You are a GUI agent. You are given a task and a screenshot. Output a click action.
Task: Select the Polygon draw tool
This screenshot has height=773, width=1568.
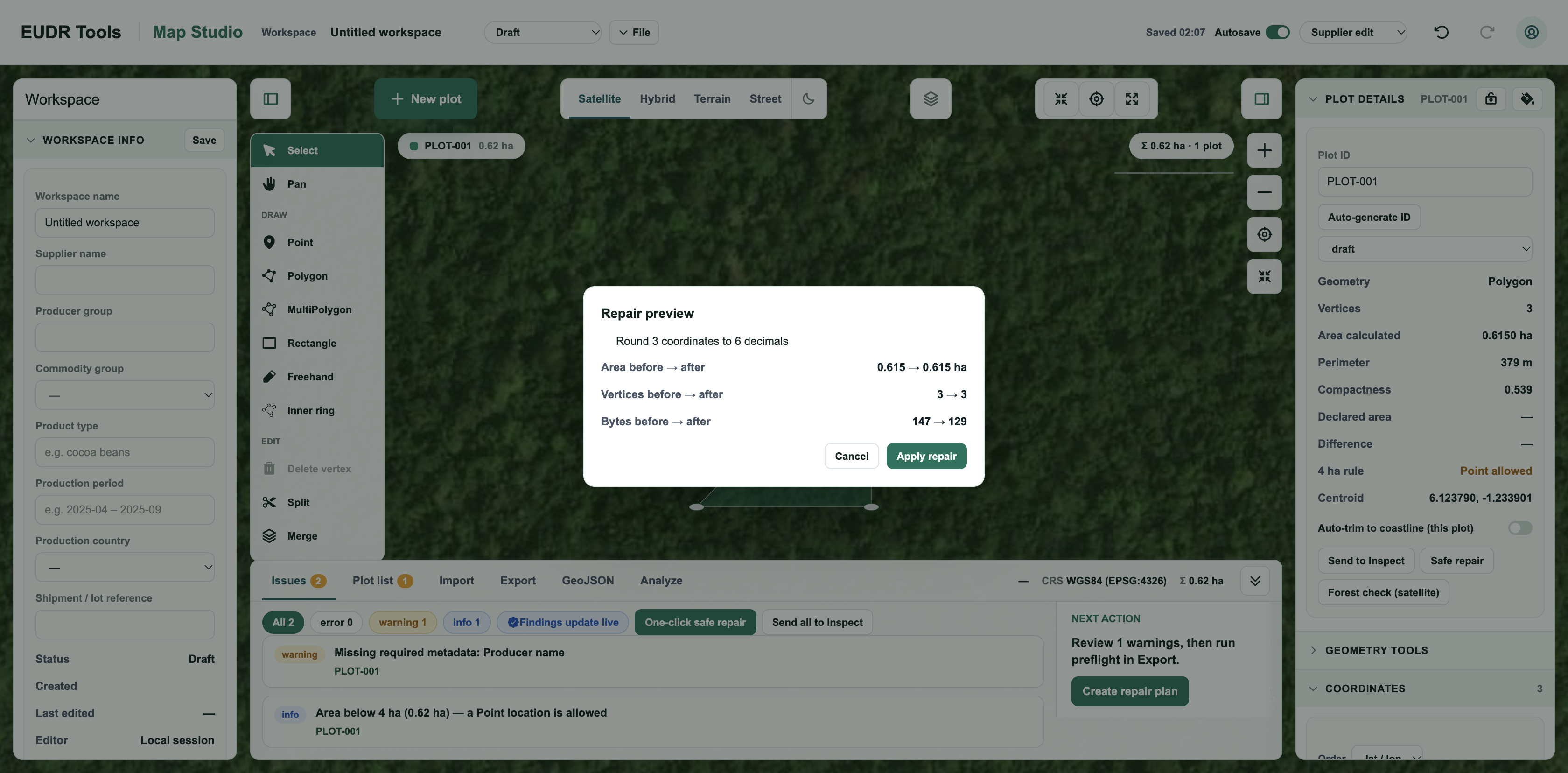[317, 276]
